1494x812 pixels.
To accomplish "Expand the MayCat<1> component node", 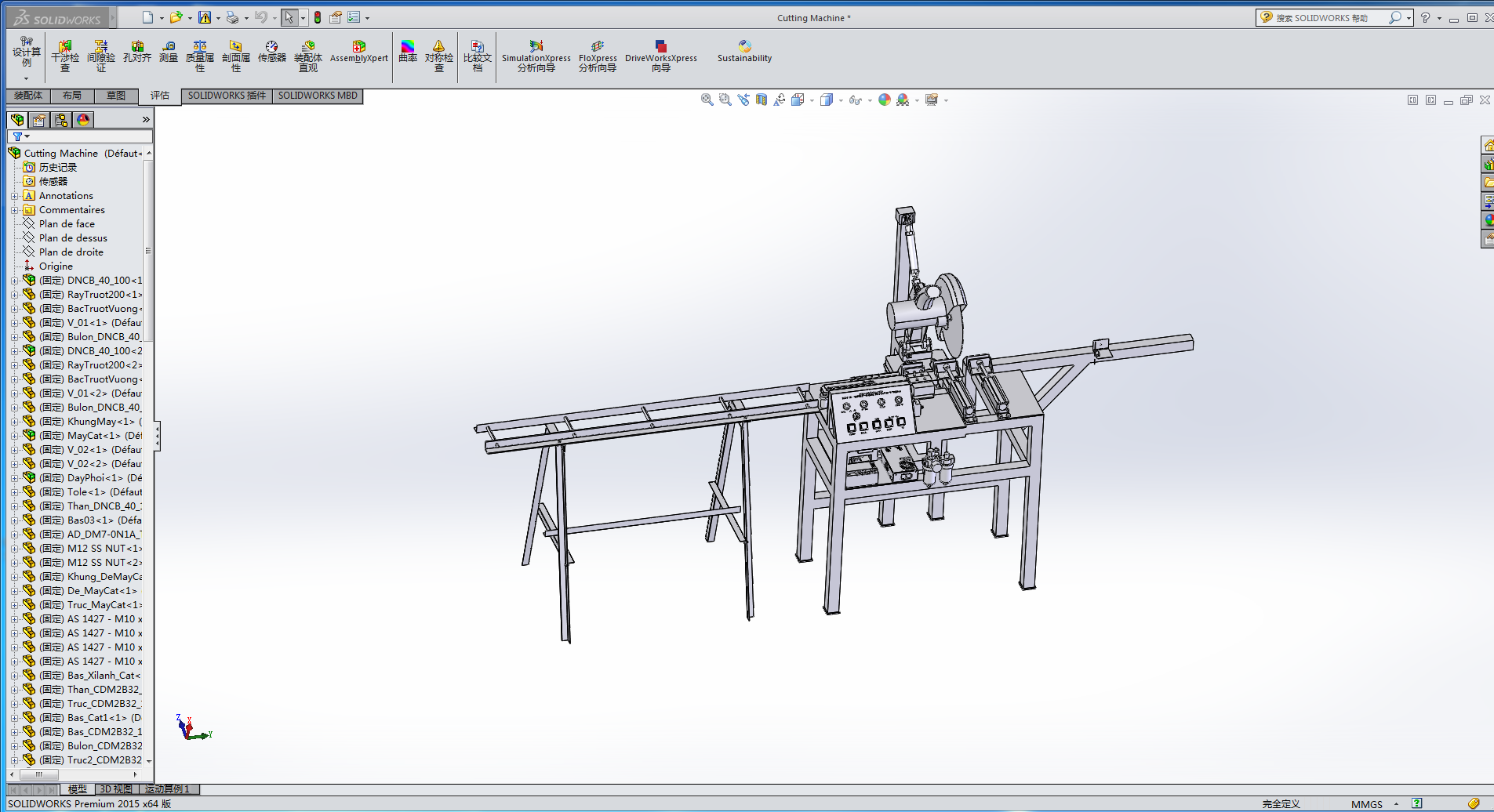I will pos(14,436).
